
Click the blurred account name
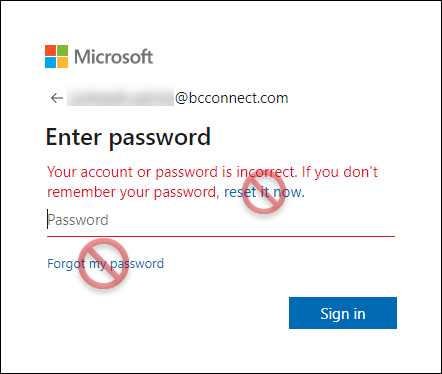click(x=120, y=96)
